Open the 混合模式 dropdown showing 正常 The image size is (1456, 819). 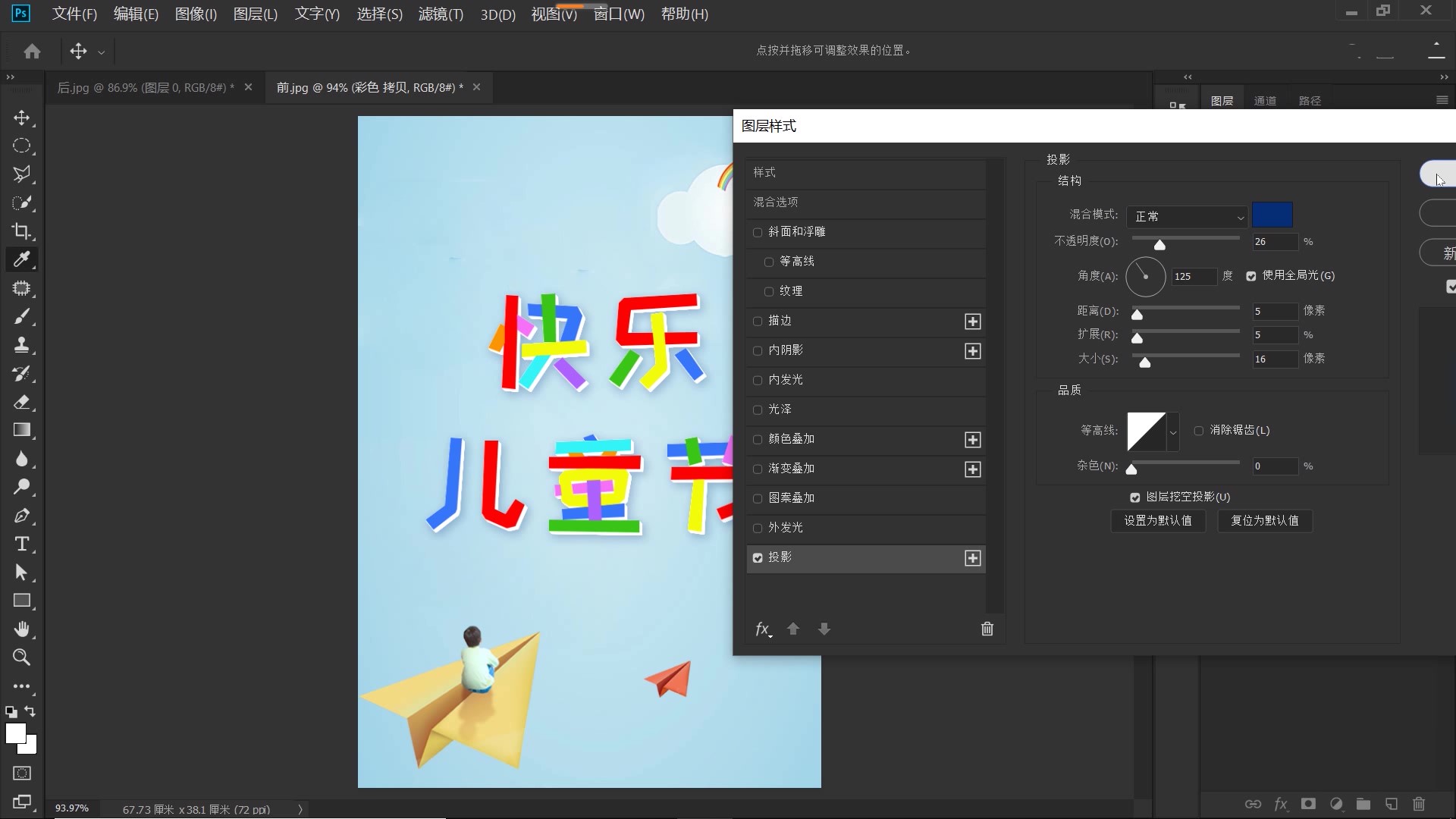click(1187, 217)
